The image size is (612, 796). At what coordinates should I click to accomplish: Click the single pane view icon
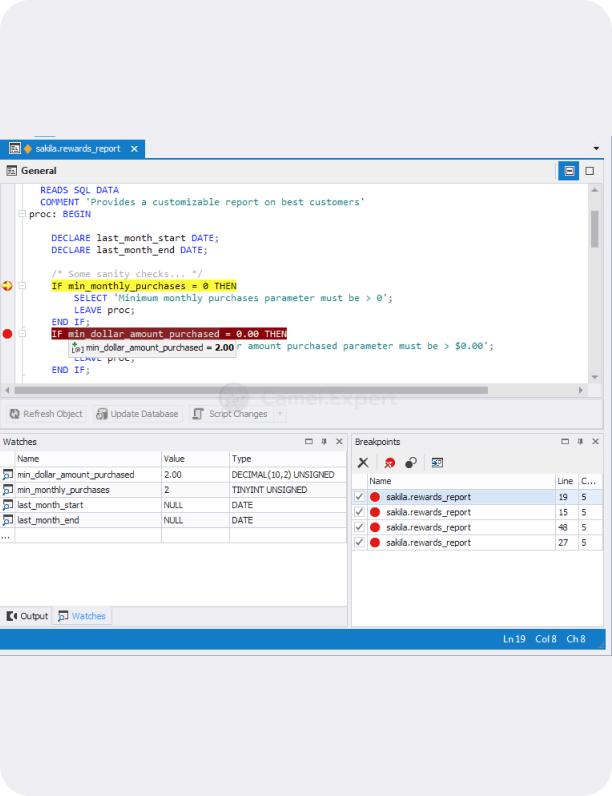[589, 171]
